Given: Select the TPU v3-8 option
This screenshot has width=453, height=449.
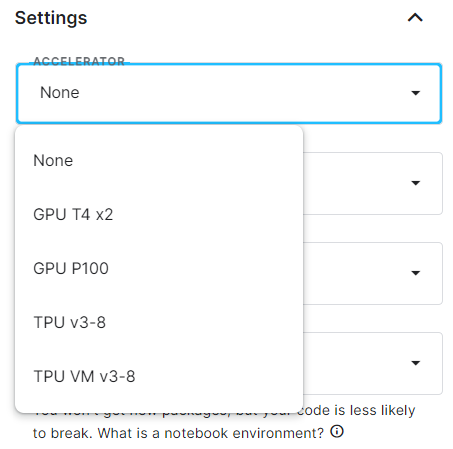Looking at the screenshot, I should pos(159,323).
